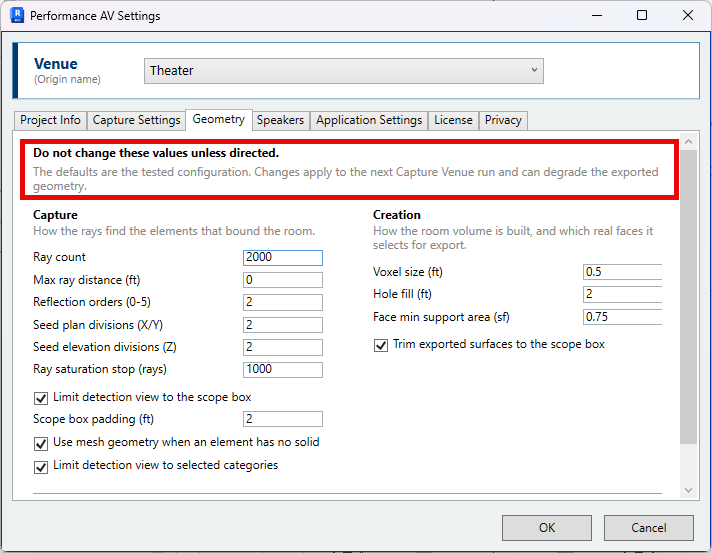The image size is (712, 553).
Task: Click the 'Ray count' label
Action: (x=59, y=257)
